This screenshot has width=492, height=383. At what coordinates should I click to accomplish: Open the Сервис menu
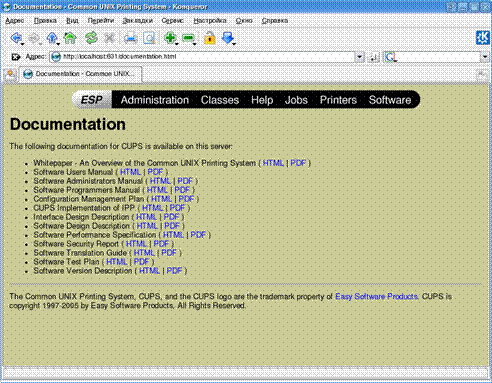click(173, 21)
